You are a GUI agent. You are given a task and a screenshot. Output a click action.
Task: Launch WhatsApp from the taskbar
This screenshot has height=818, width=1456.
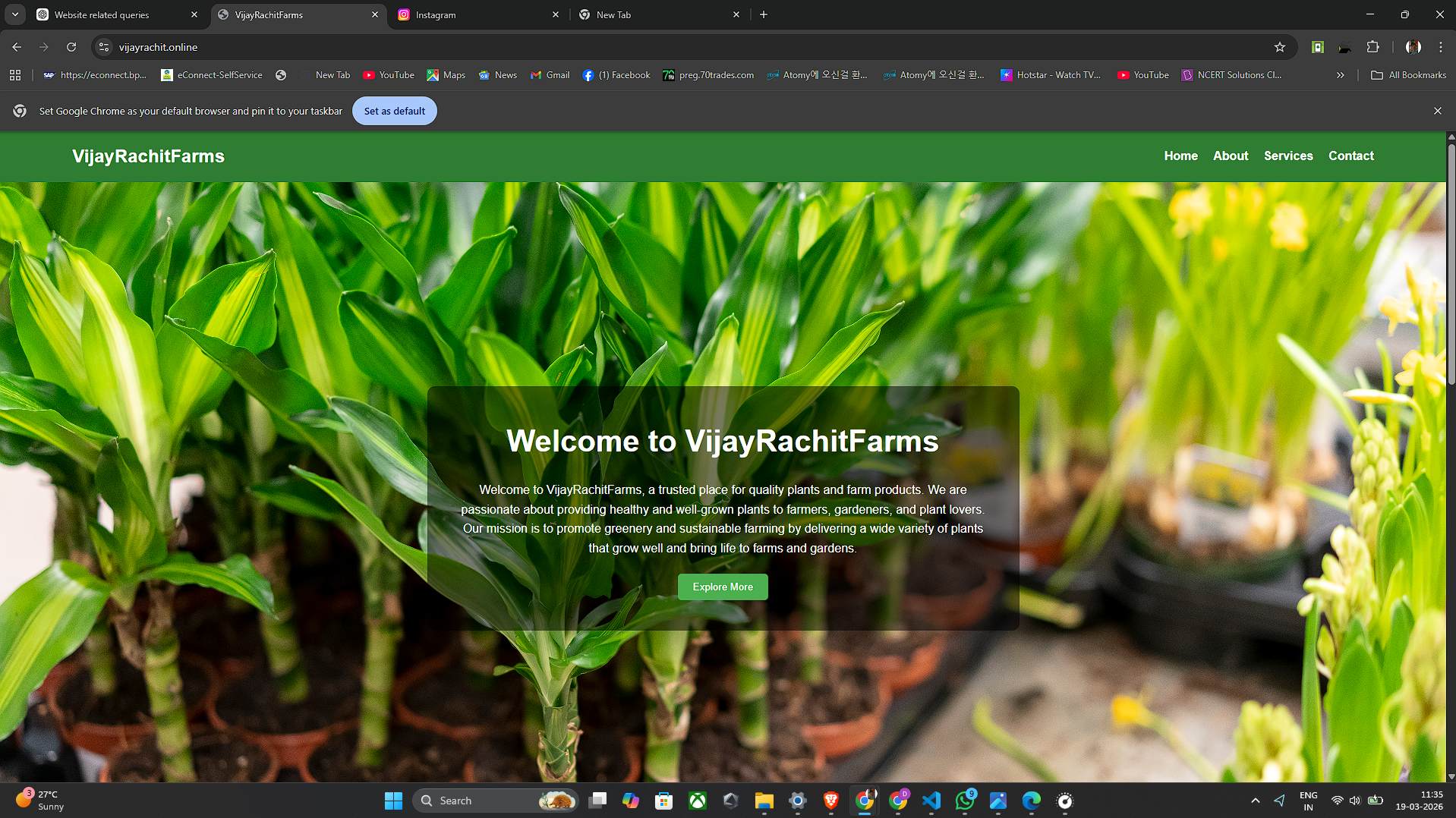coord(965,801)
